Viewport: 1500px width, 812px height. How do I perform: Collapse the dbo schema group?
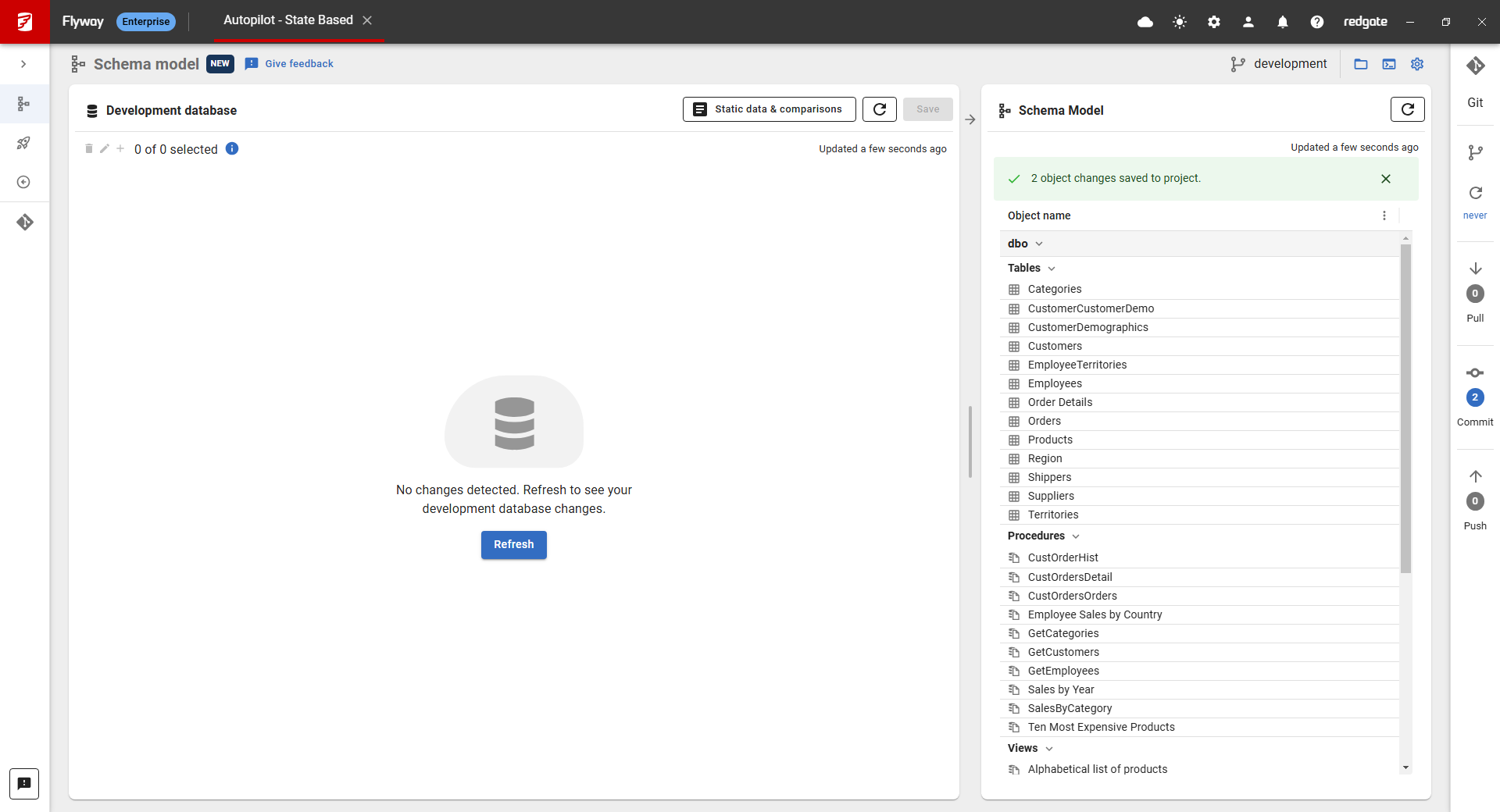pos(1039,244)
